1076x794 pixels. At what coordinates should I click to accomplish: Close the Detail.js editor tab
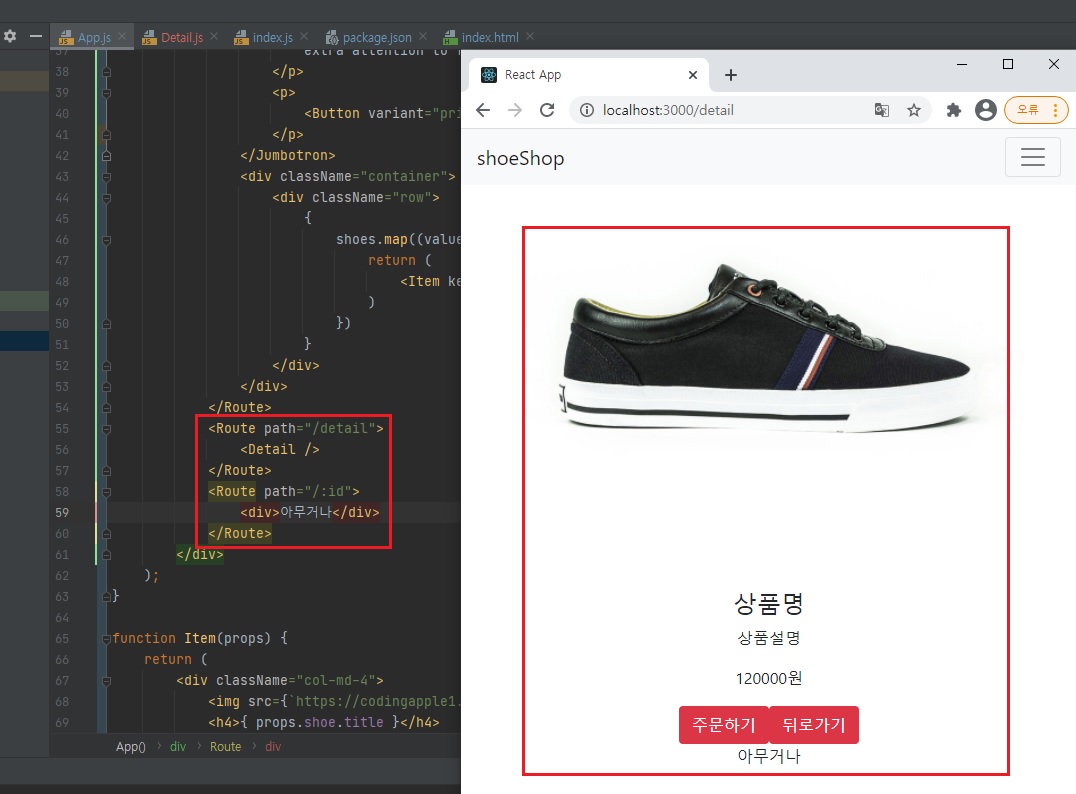pyautogui.click(x=214, y=36)
